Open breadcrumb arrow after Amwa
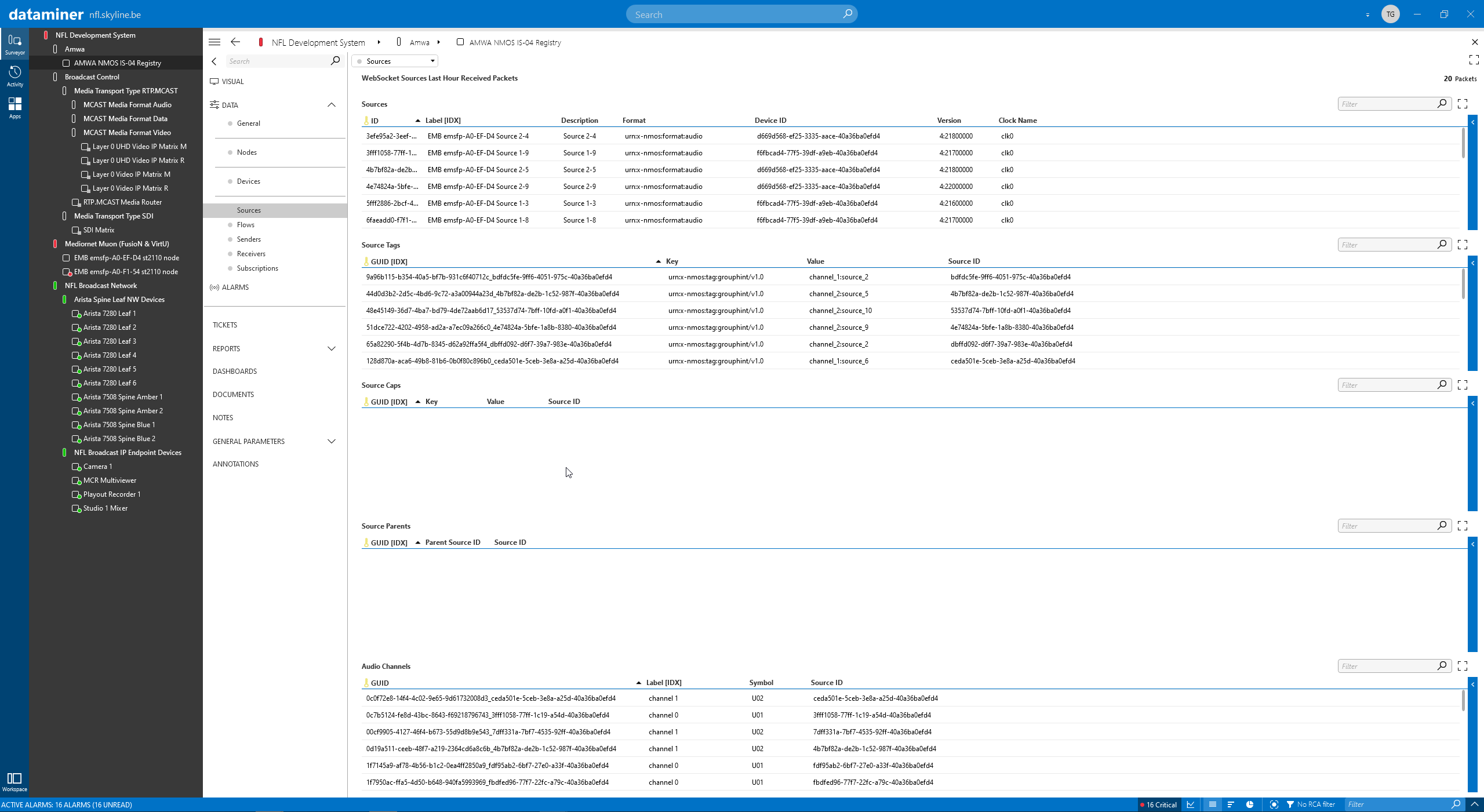 tap(439, 42)
